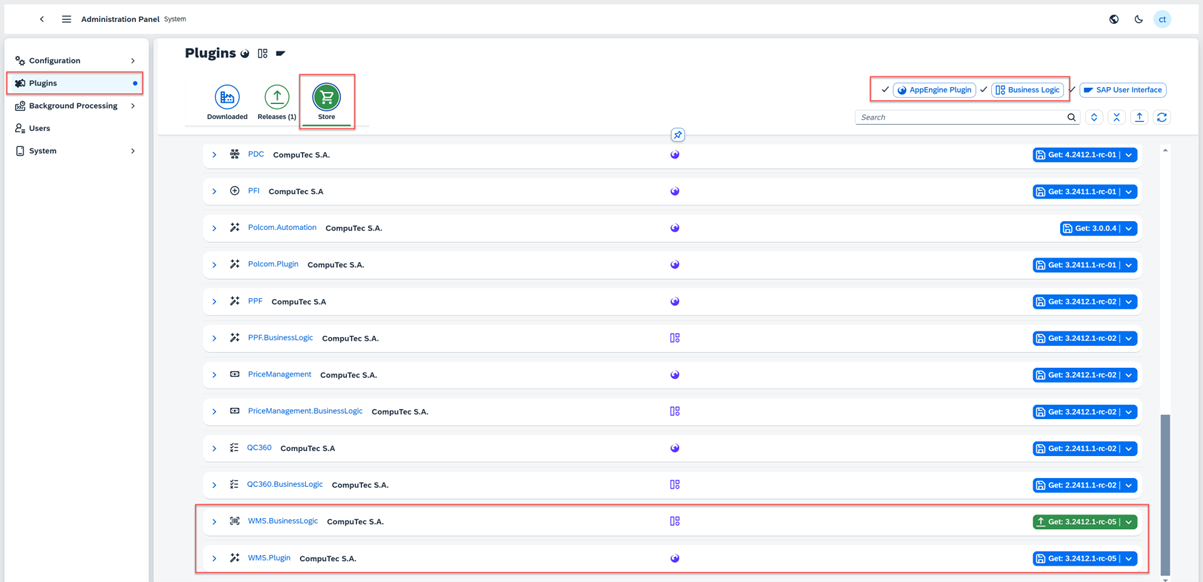Image resolution: width=1203 pixels, height=582 pixels.
Task: Click the search magnifier icon
Action: pyautogui.click(x=1071, y=118)
